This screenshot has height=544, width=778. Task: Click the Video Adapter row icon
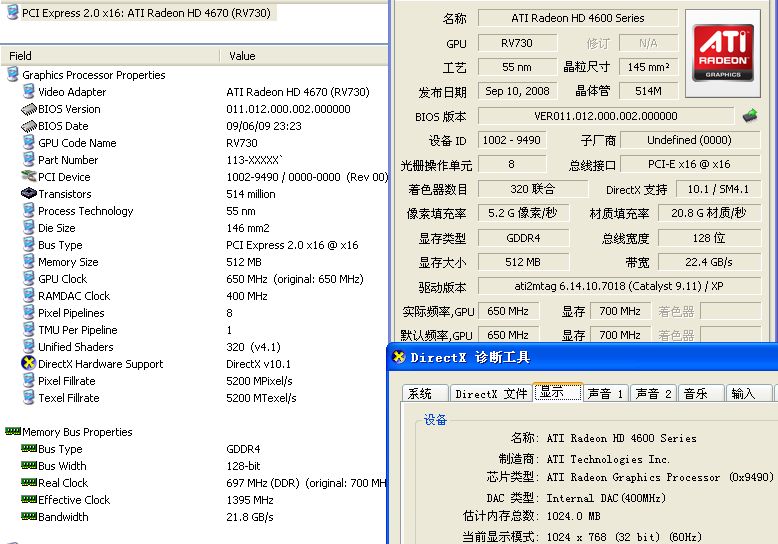click(29, 91)
